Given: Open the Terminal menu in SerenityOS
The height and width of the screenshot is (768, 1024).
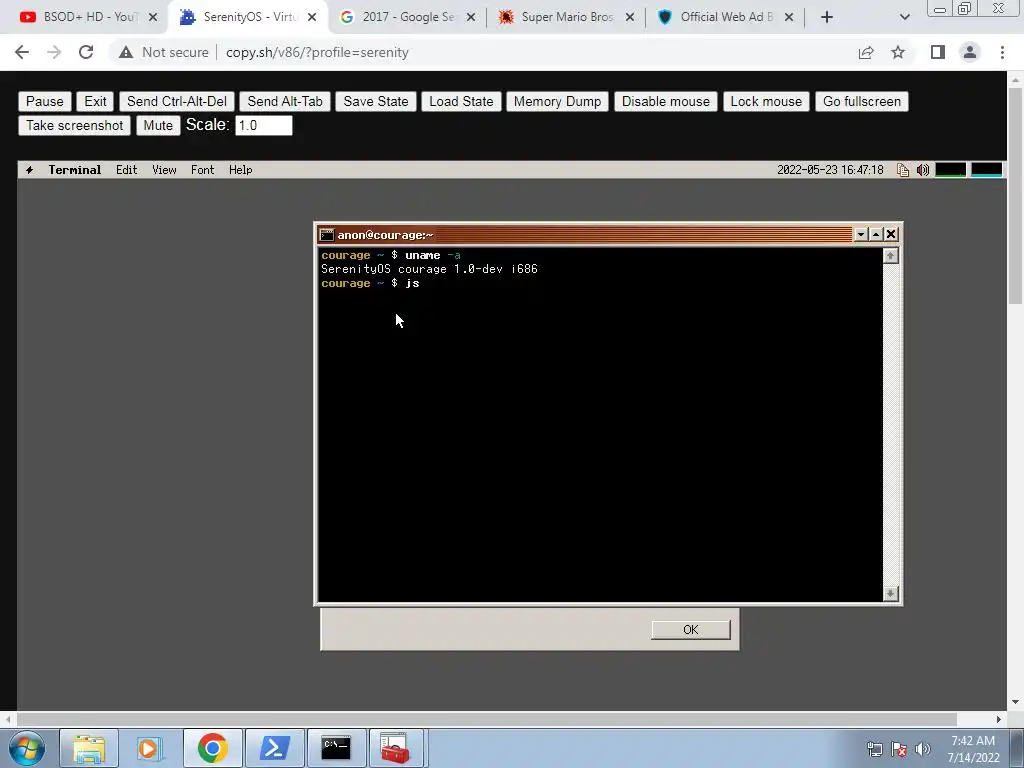Looking at the screenshot, I should click(74, 170).
